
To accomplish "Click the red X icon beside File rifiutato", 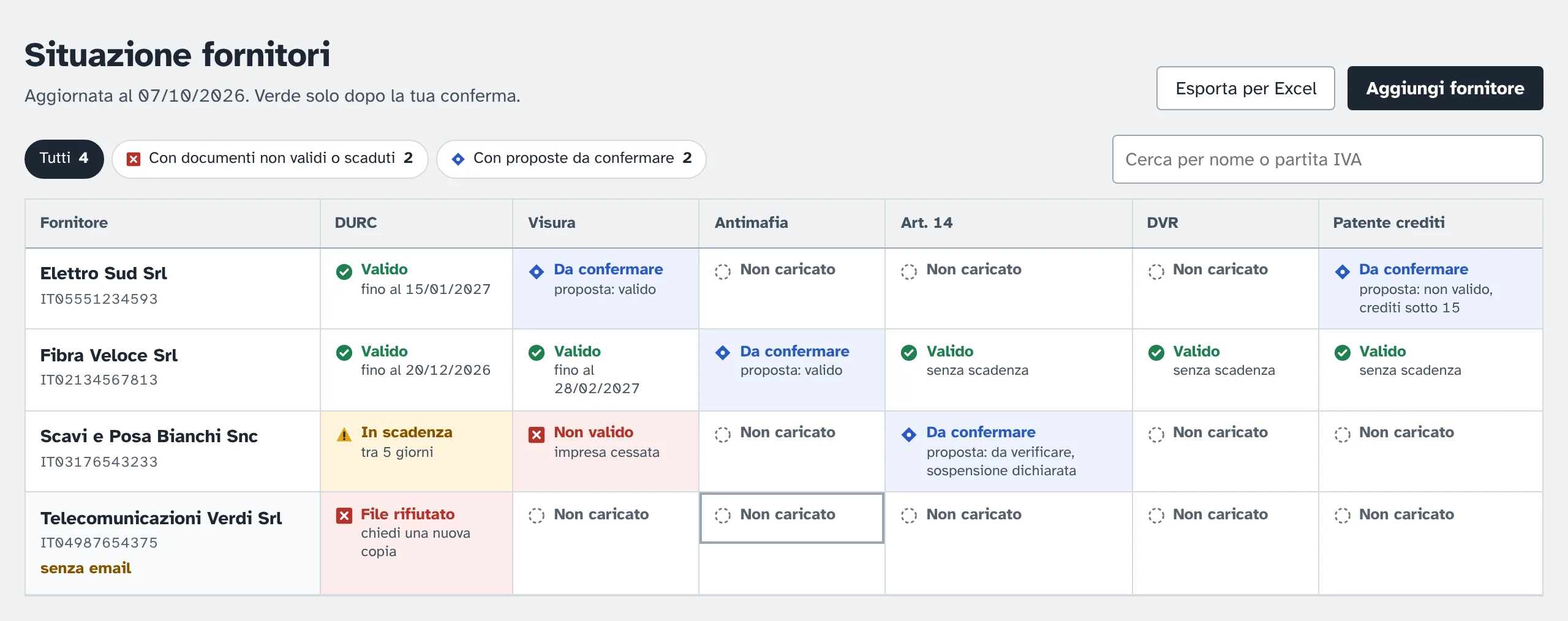I will coord(344,516).
